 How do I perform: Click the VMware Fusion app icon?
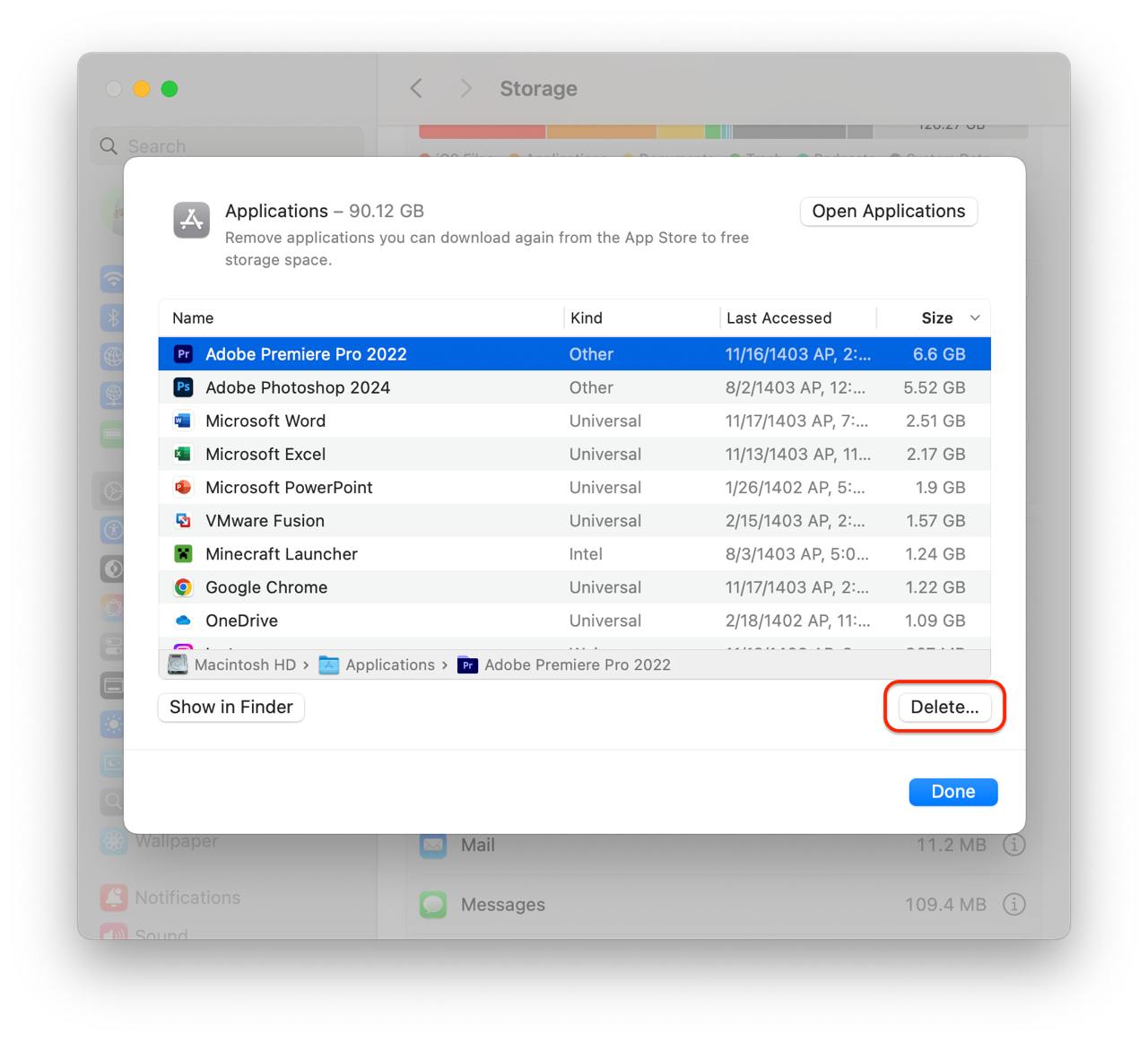(x=183, y=520)
